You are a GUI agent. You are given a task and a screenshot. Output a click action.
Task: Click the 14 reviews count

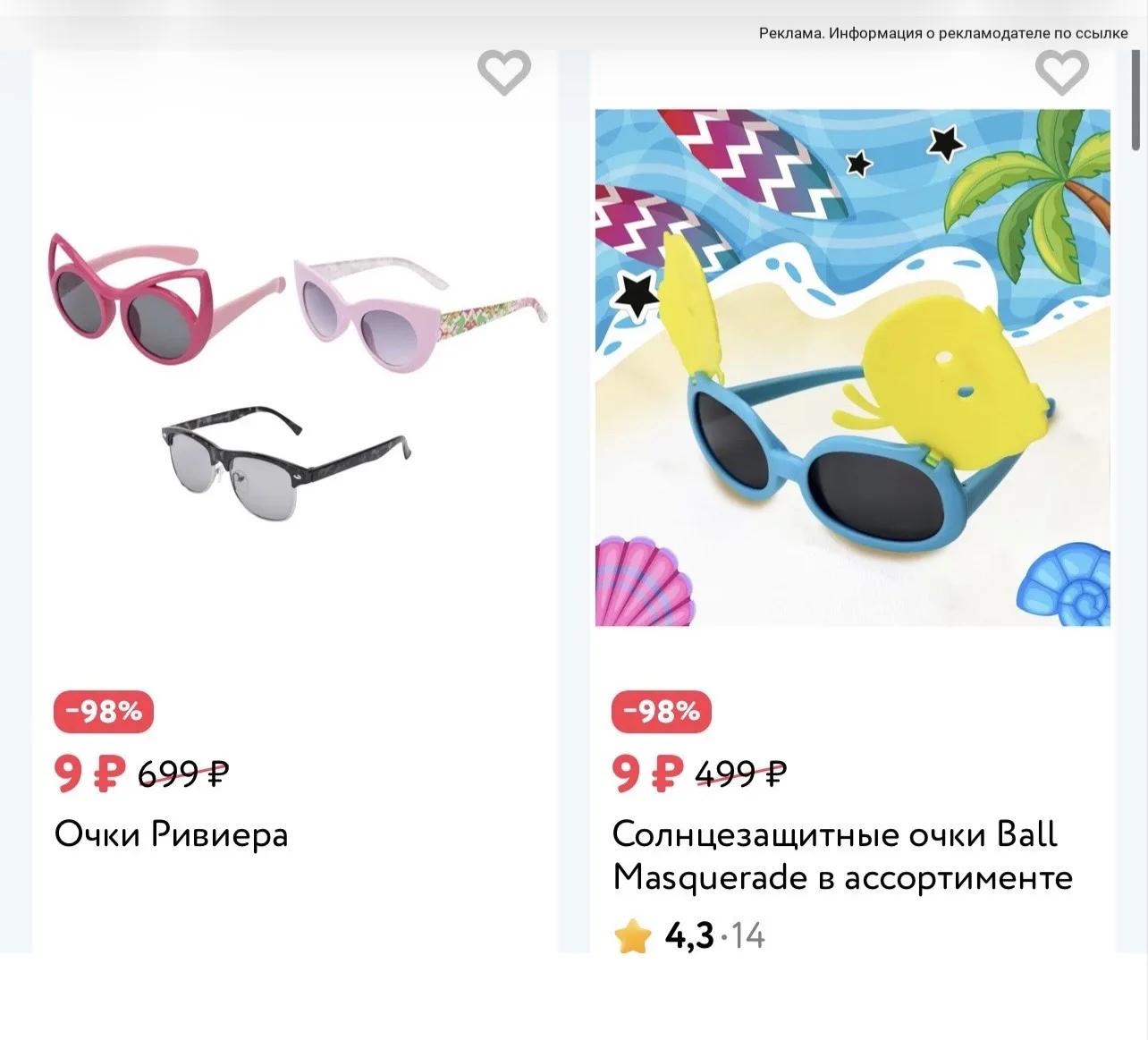tap(748, 936)
